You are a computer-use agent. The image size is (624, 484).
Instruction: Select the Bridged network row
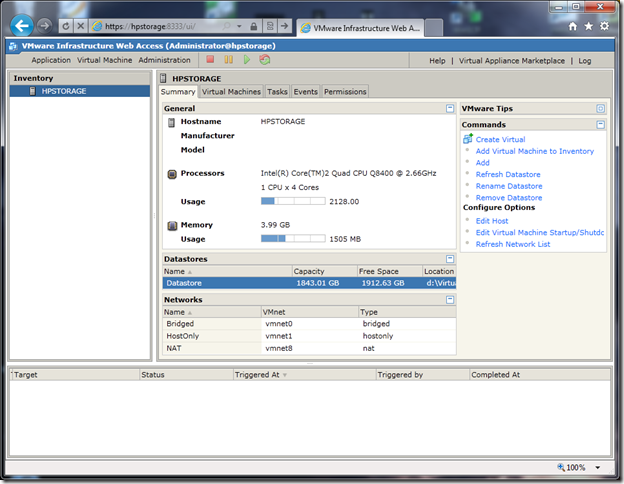pos(309,324)
